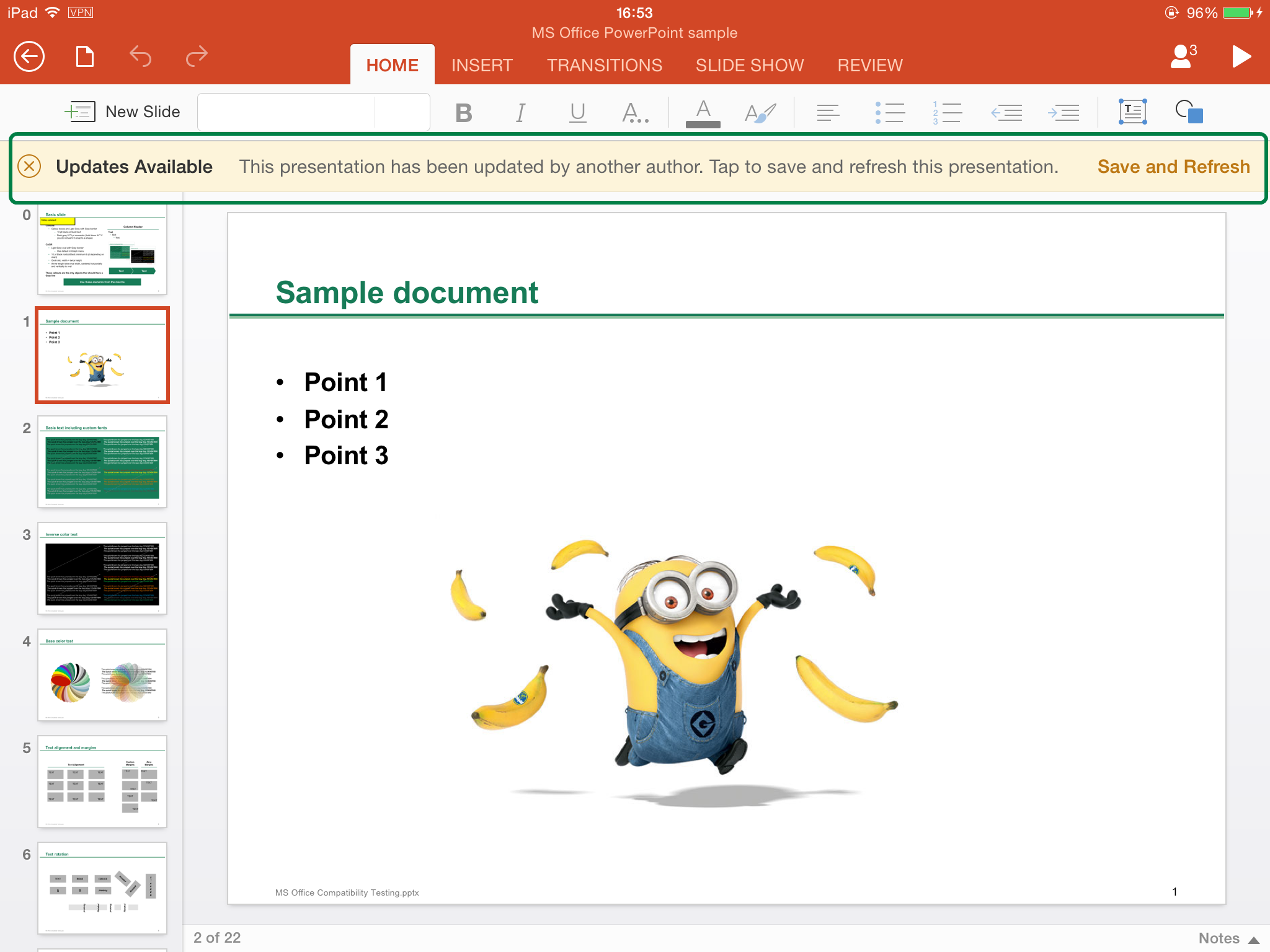1270x952 pixels.
Task: Open the font color picker
Action: pyautogui.click(x=703, y=113)
